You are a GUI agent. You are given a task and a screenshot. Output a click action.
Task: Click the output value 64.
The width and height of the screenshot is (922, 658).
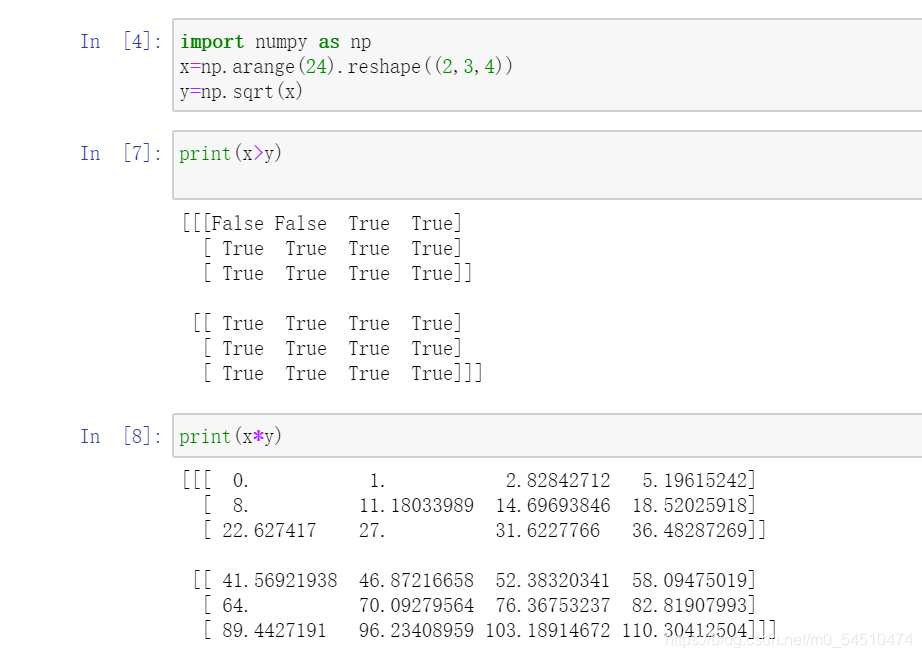pos(235,606)
